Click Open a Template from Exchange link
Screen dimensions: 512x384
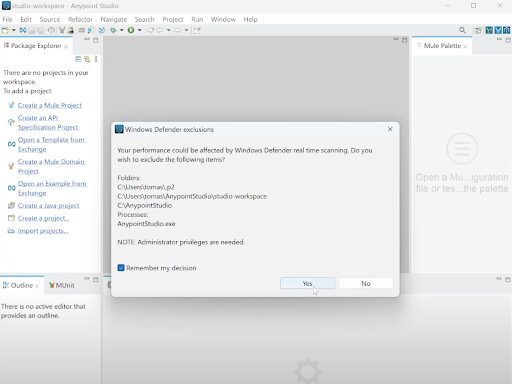coord(52,144)
